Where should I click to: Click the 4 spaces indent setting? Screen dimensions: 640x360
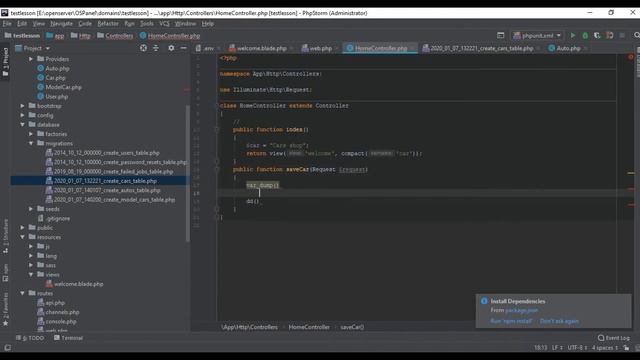(x=605, y=348)
